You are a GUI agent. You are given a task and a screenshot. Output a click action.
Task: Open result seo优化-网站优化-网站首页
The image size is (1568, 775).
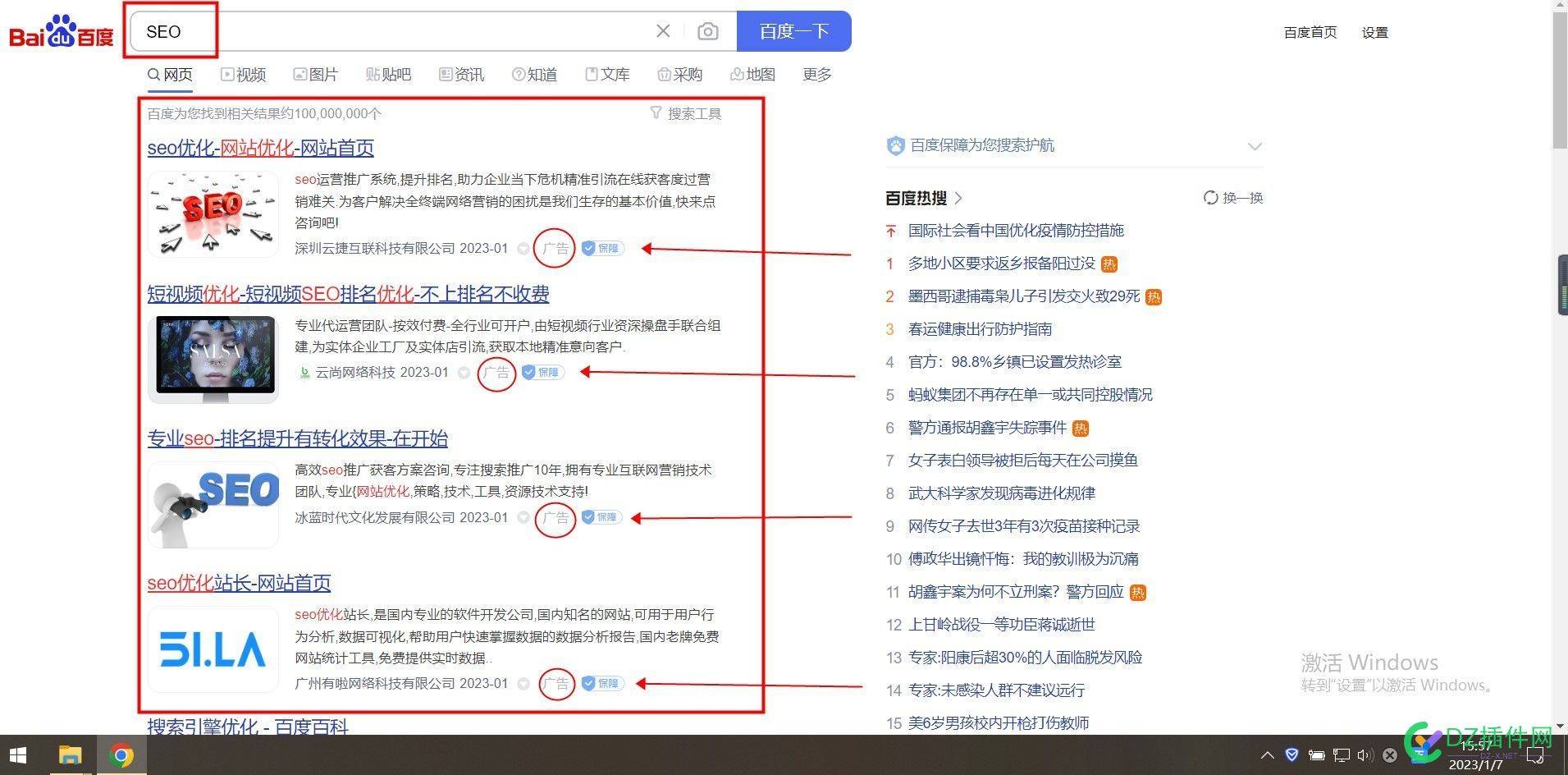coord(261,148)
